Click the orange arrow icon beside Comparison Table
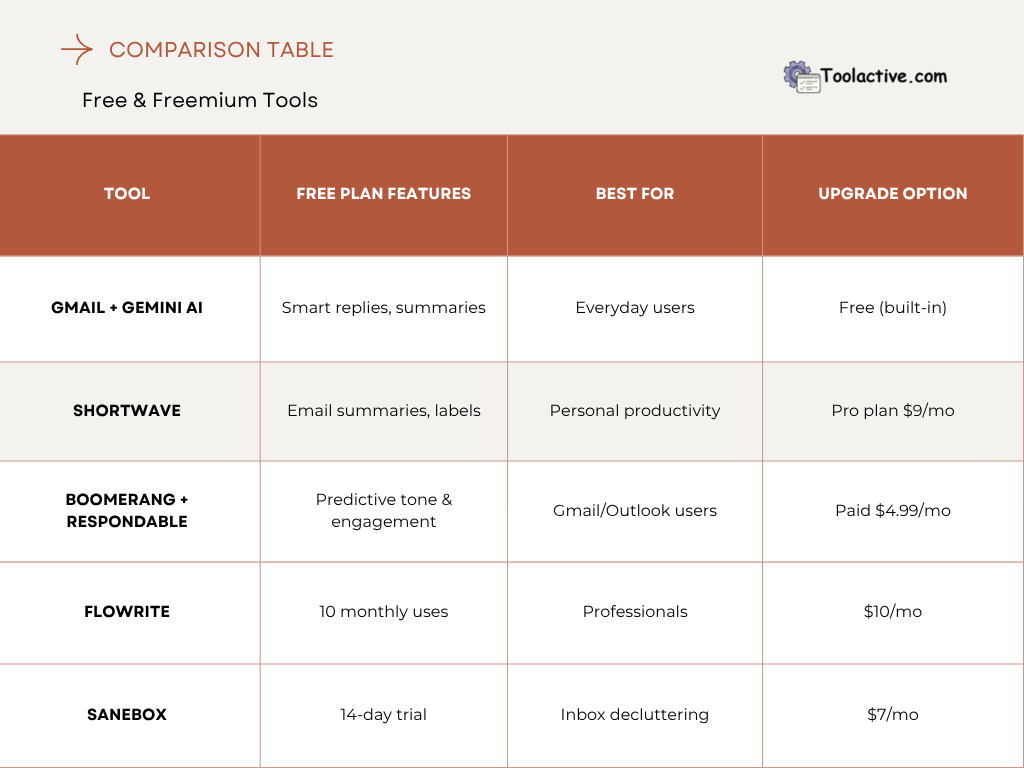 tap(77, 49)
